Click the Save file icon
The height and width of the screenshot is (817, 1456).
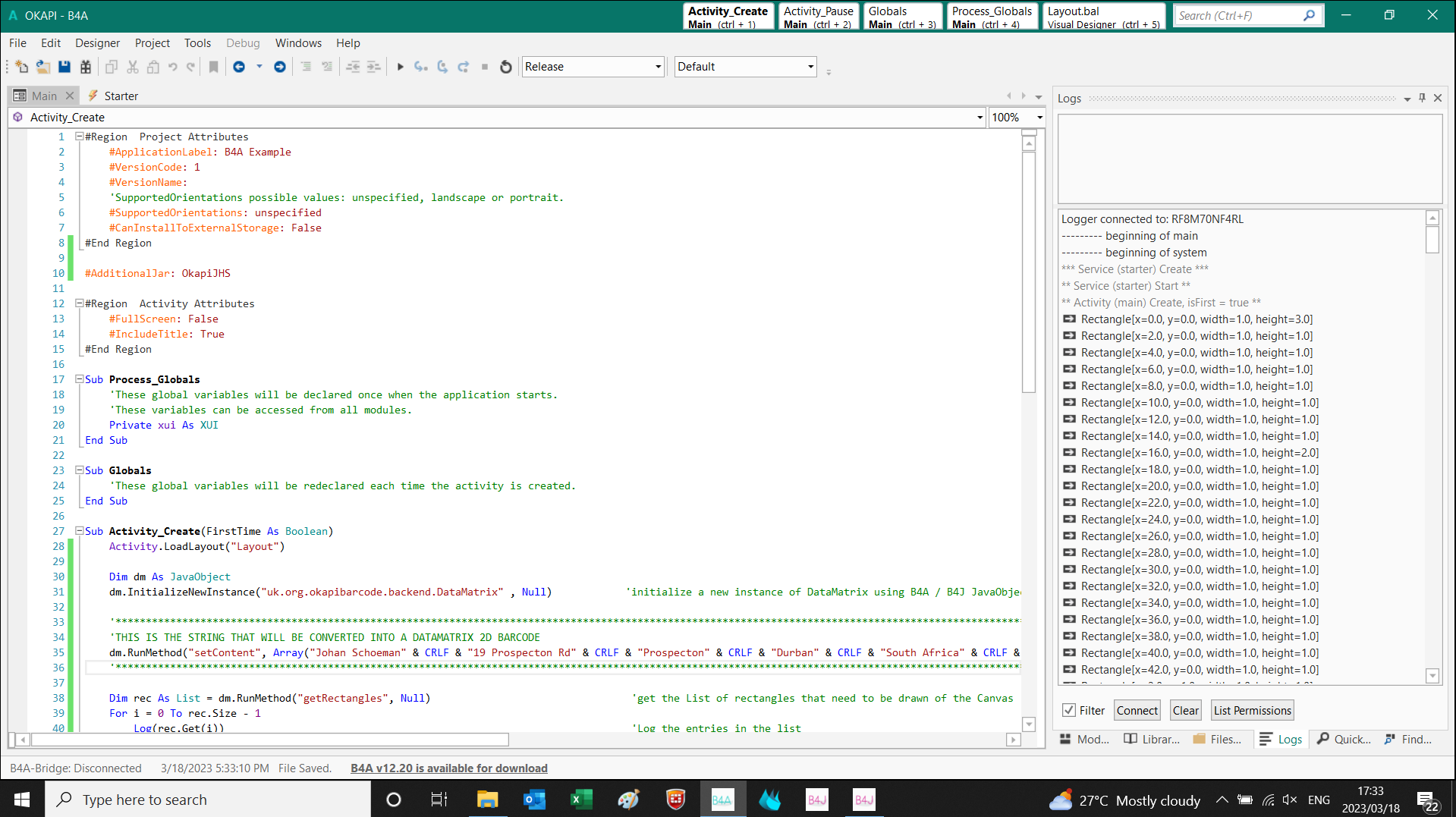tap(64, 67)
